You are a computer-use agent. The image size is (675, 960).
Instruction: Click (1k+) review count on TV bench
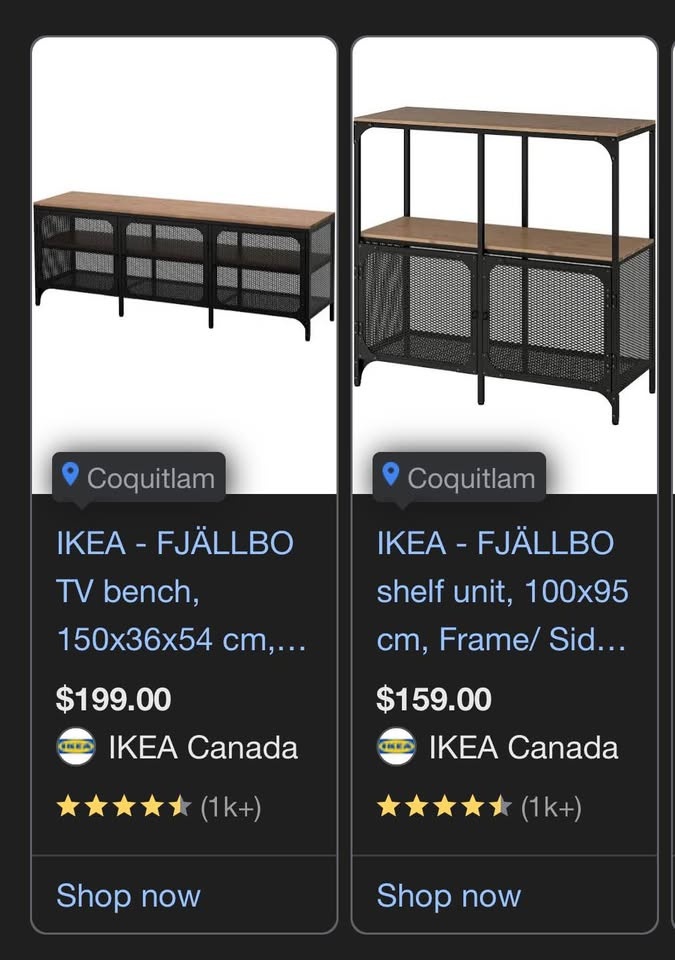[231, 808]
